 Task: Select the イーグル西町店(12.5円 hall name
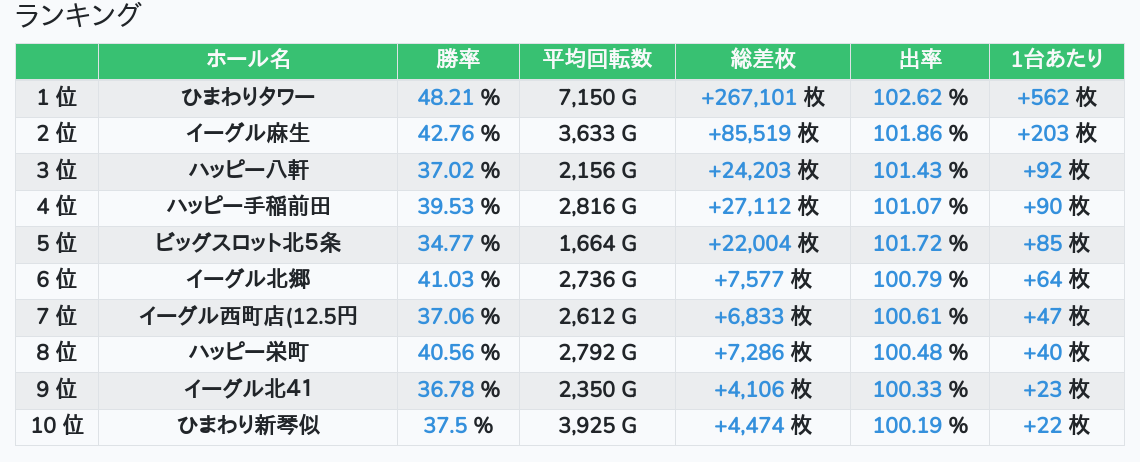pos(248,317)
